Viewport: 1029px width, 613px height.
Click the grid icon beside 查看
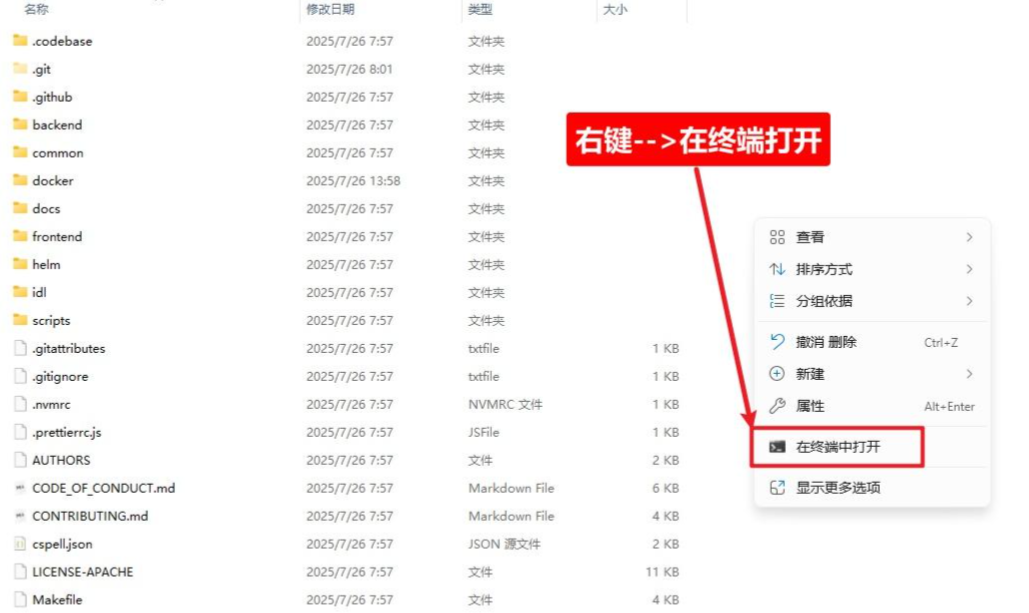(x=777, y=237)
